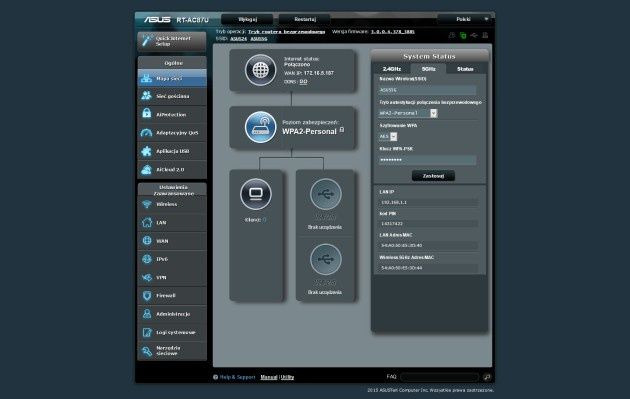
Task: Click the first SSID link in the header
Action: (x=238, y=39)
